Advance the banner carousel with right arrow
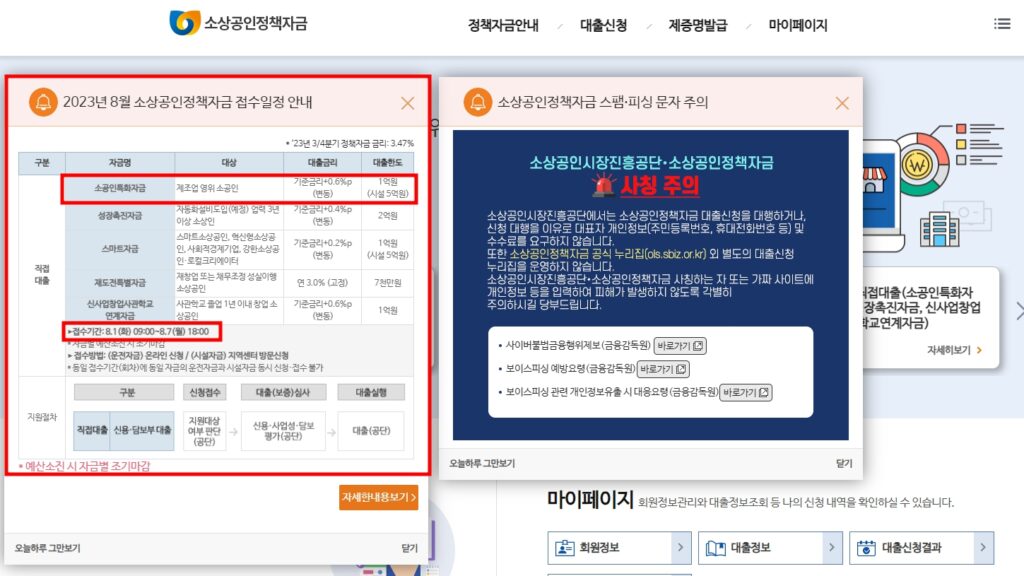 point(1018,311)
